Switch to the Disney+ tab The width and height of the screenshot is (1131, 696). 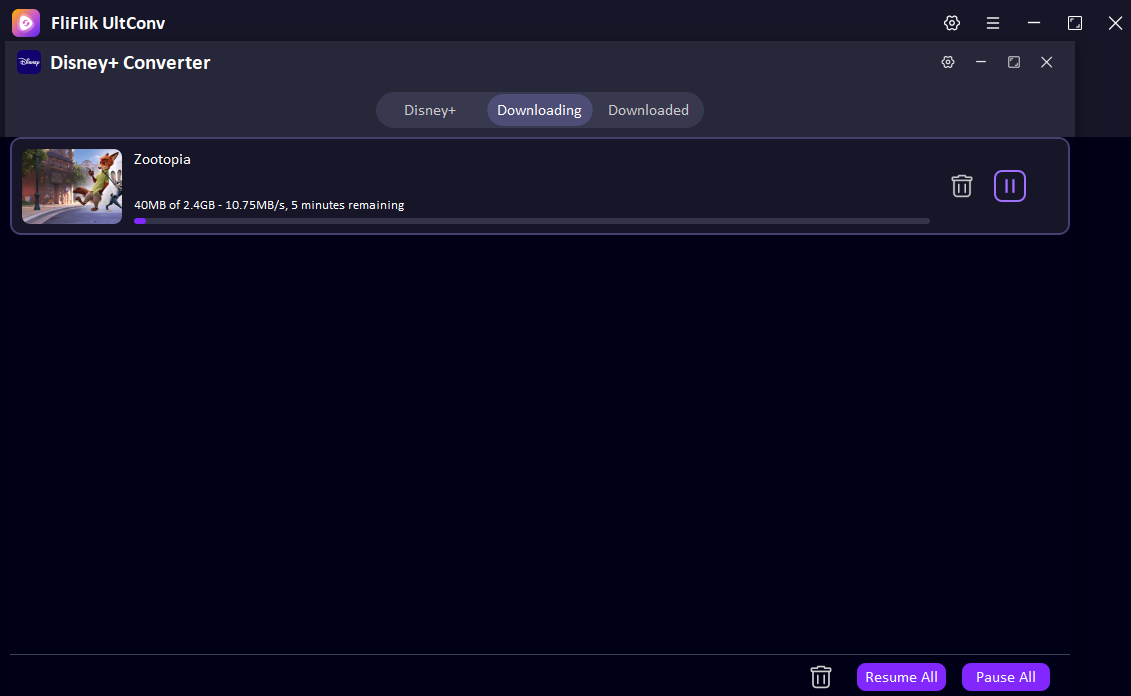pyautogui.click(x=429, y=110)
